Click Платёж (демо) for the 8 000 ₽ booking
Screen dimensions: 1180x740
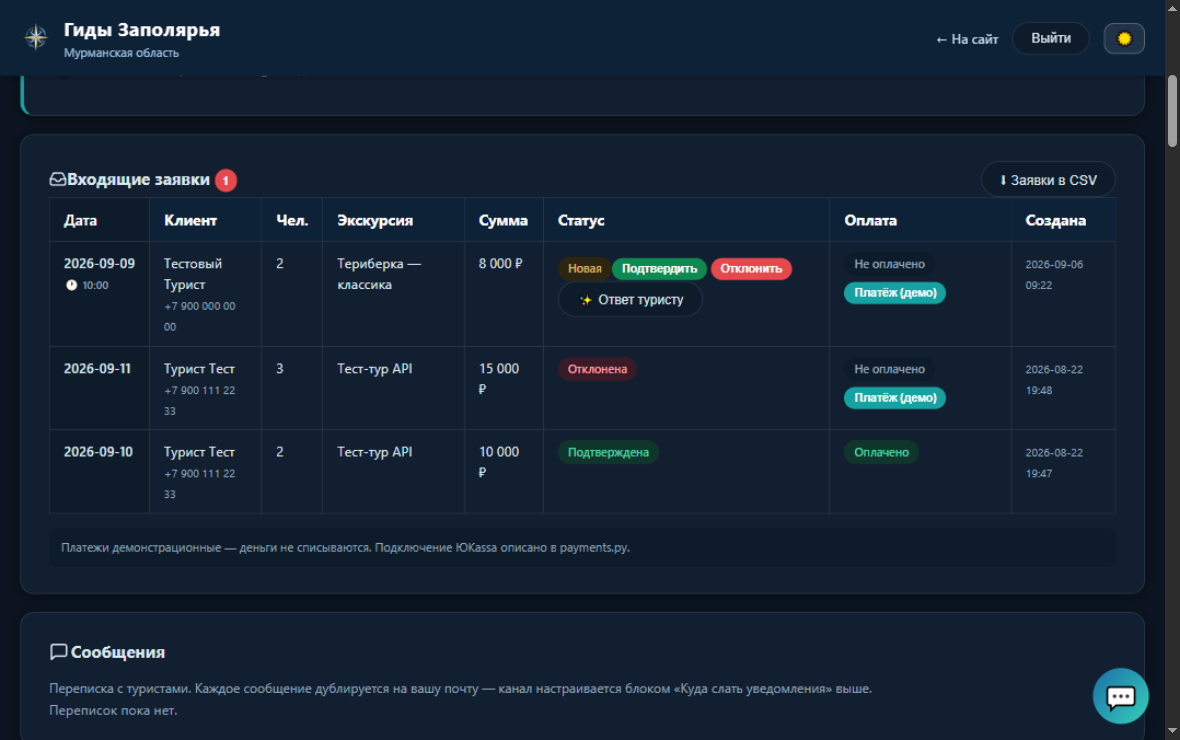[x=895, y=293]
